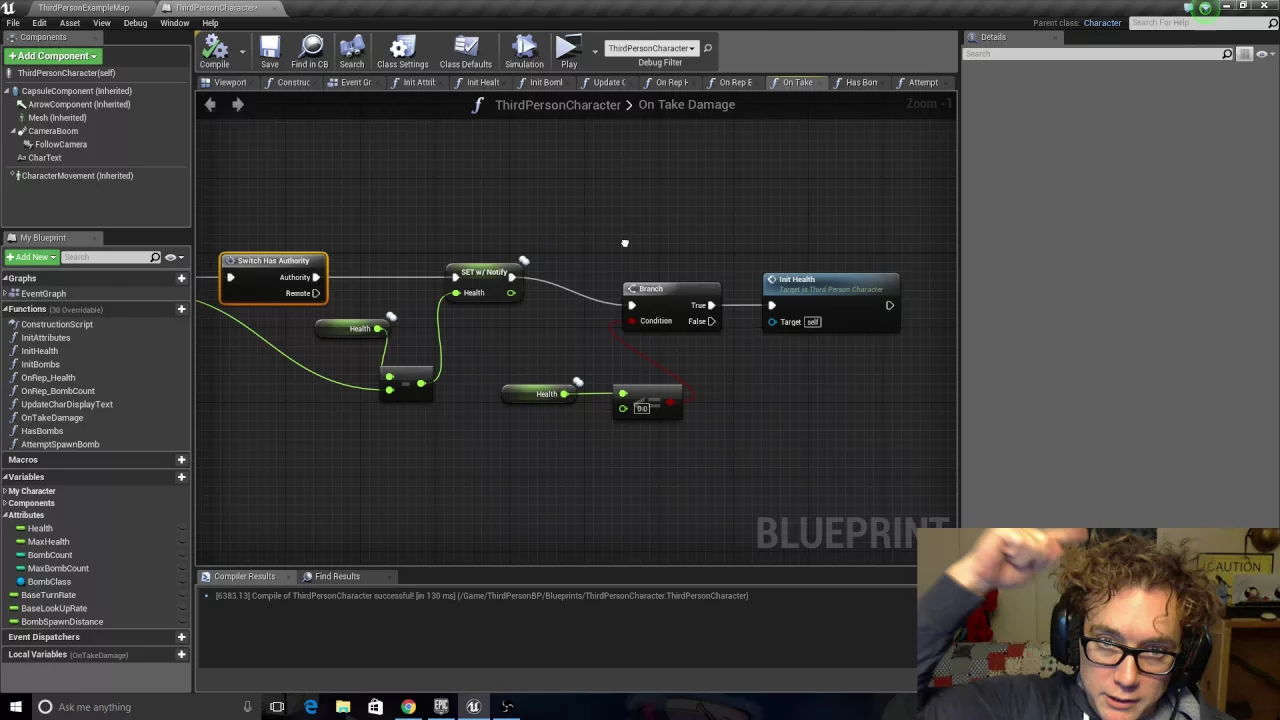Open Unreal Engine from the Windows taskbar

pos(474,707)
